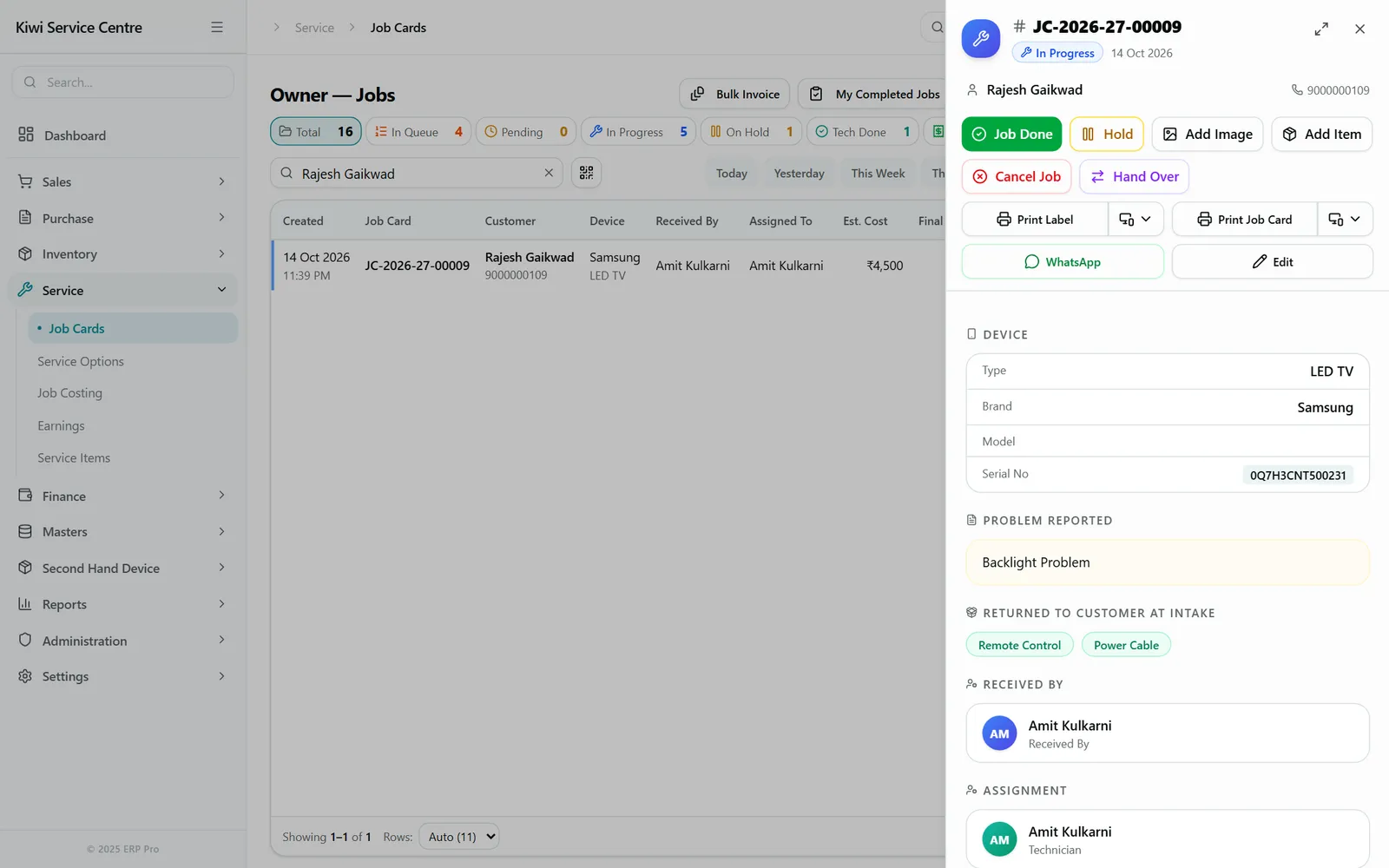Click the Bulk Invoice button
Image resolution: width=1389 pixels, height=868 pixels.
click(x=734, y=94)
